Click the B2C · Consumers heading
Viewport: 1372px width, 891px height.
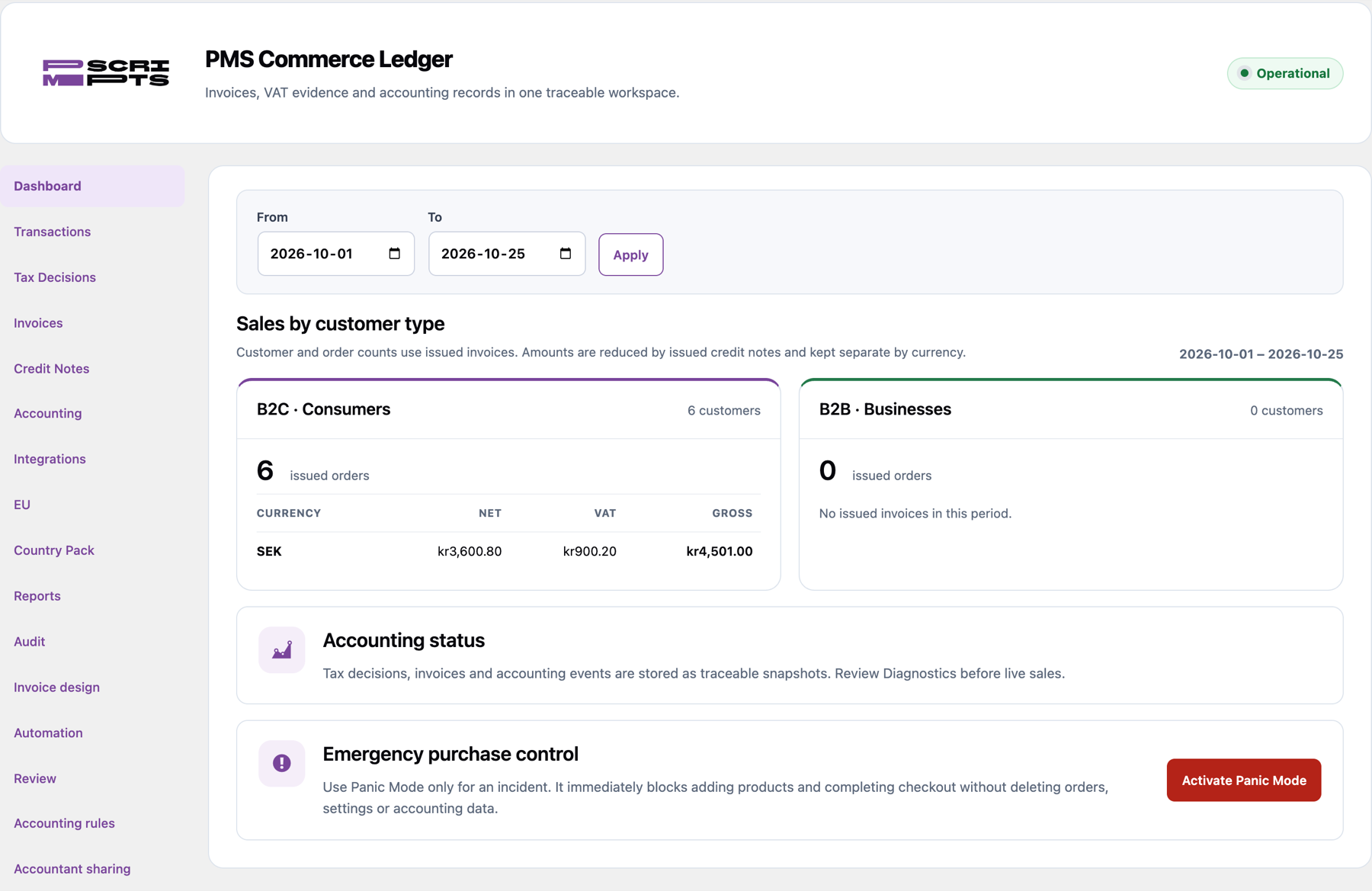point(323,409)
